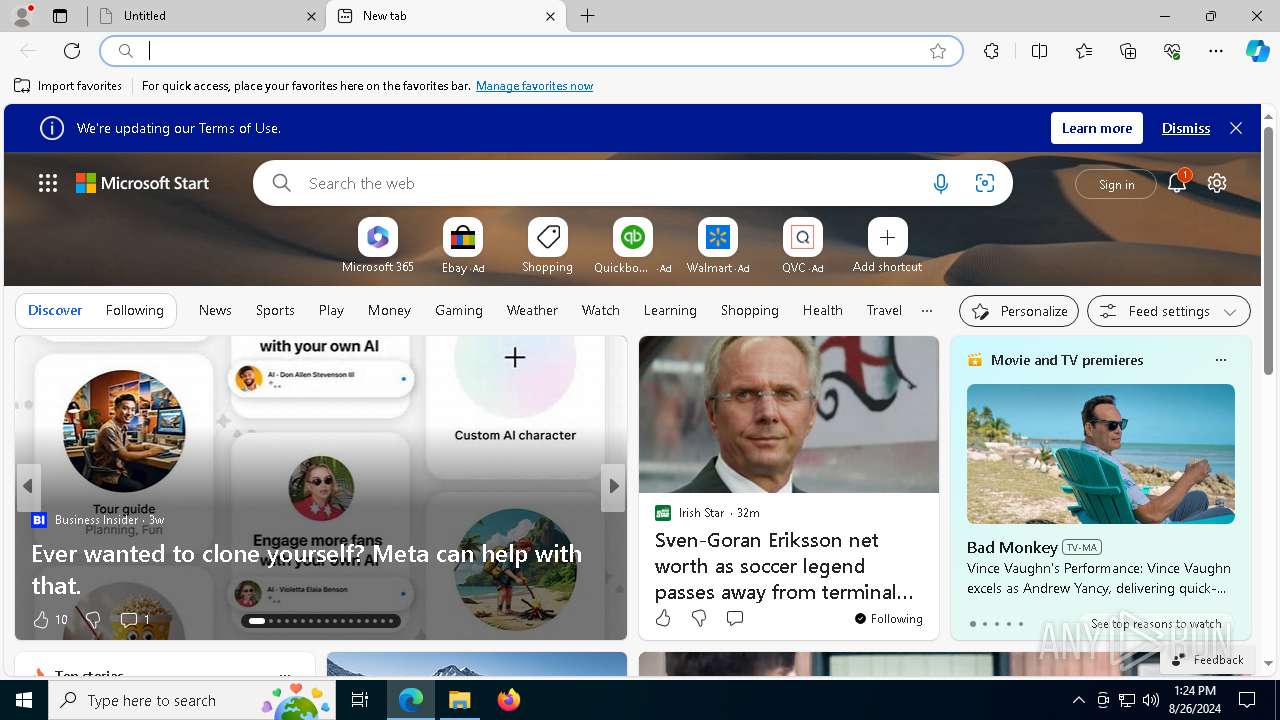Show more feed categories ellipsis
The height and width of the screenshot is (720, 1280).
(x=927, y=311)
